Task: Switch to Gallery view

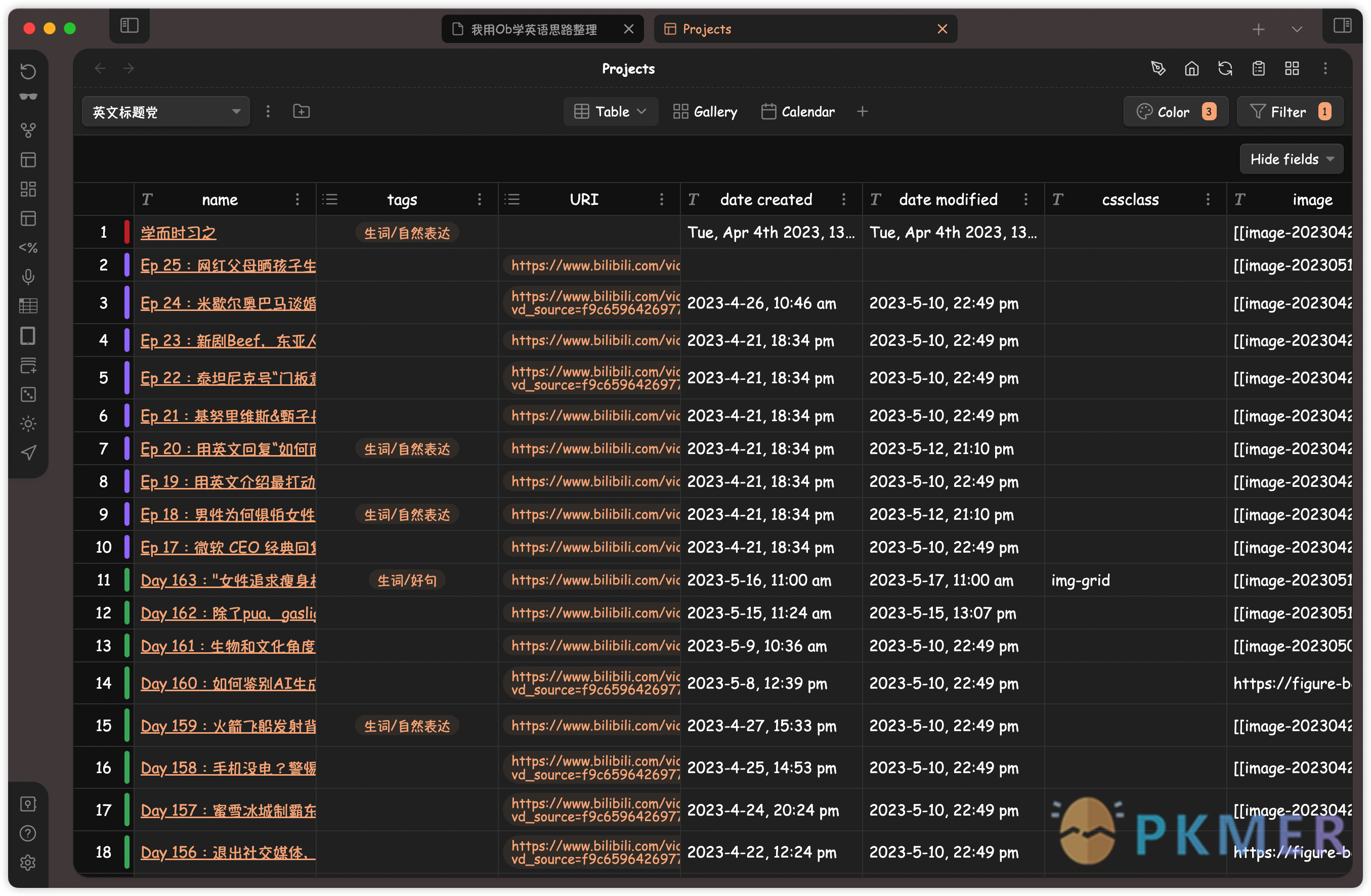Action: tap(705, 112)
